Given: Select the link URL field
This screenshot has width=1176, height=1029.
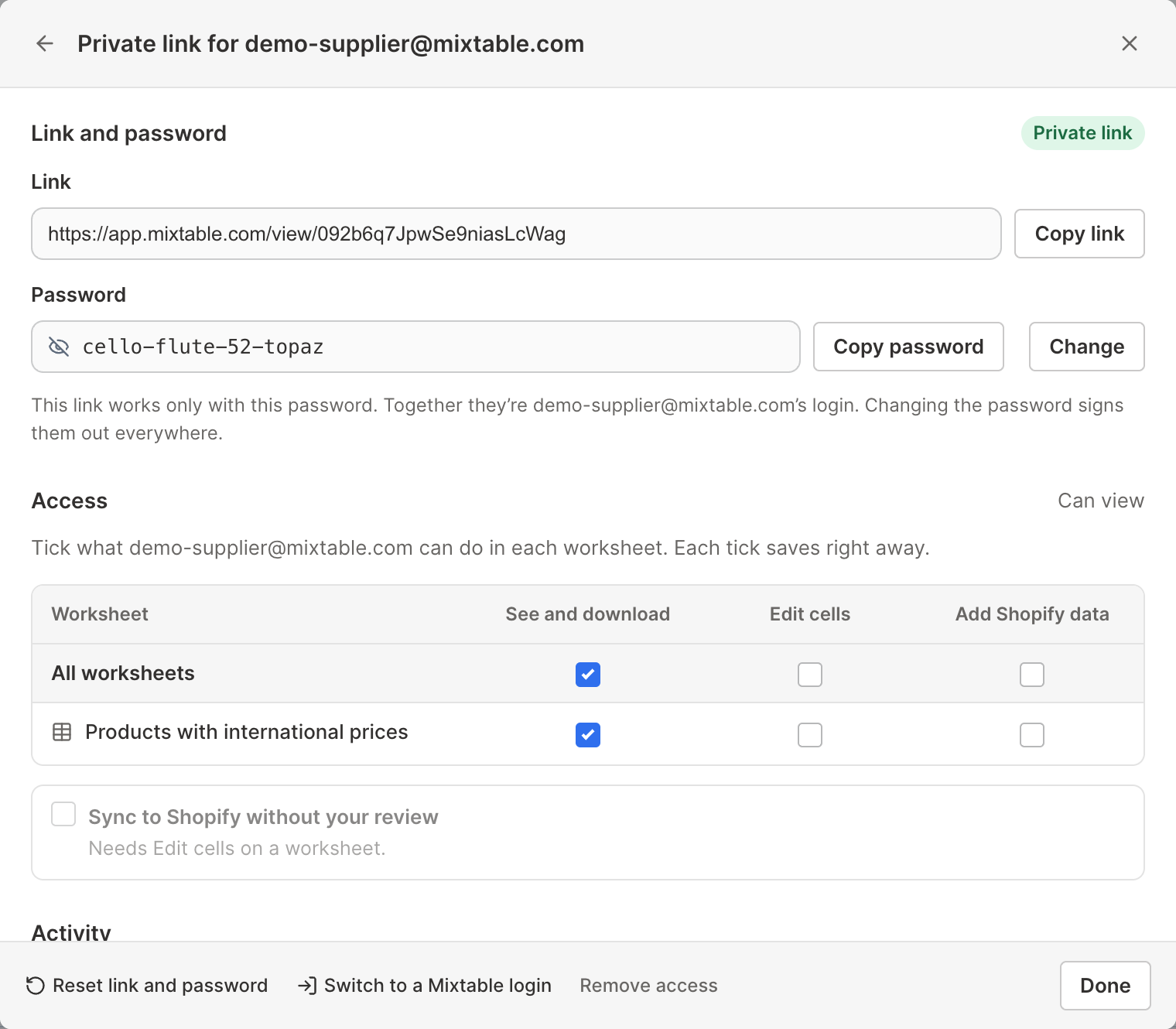Looking at the screenshot, I should click(x=516, y=234).
